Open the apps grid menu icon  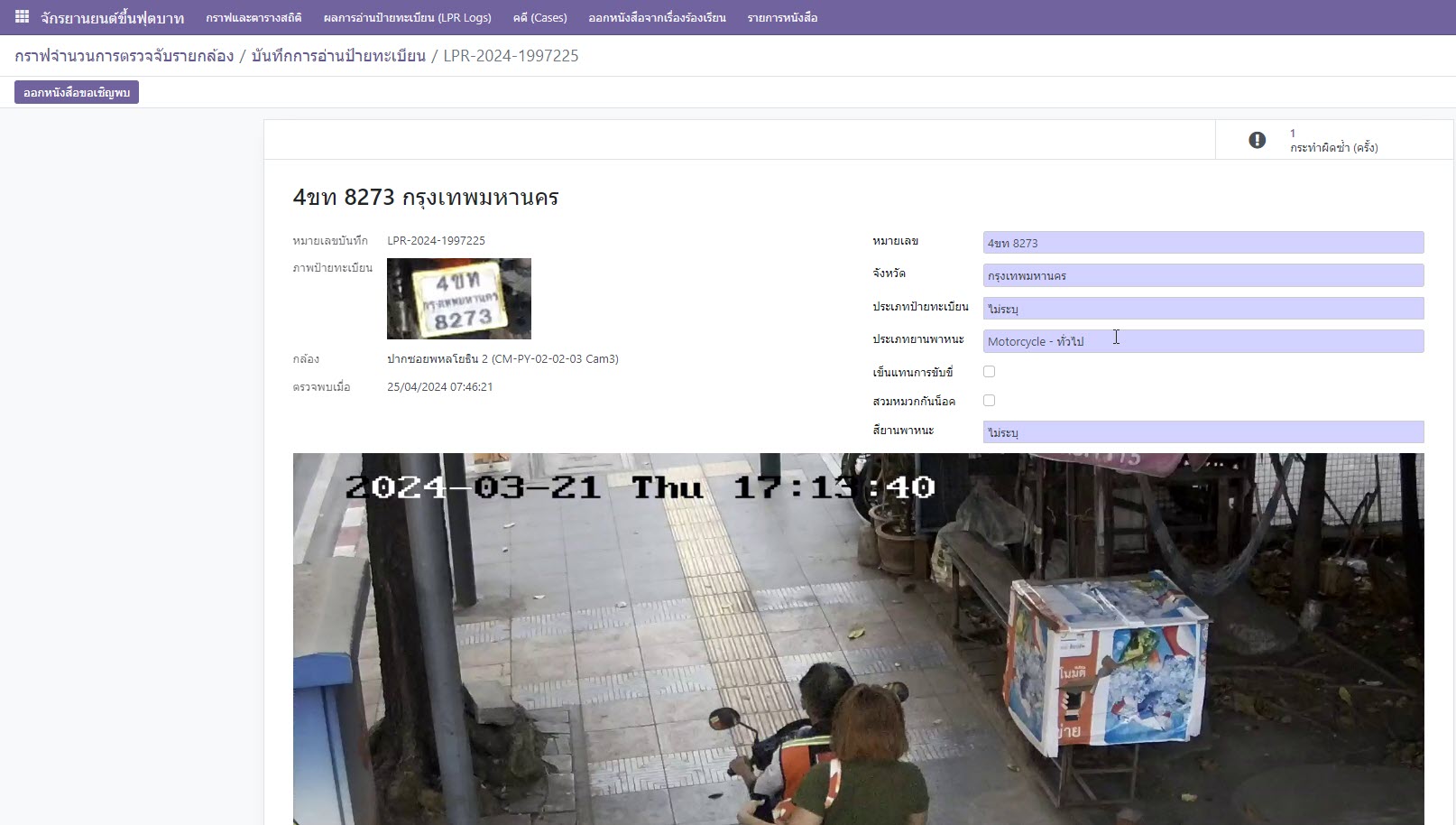22,17
